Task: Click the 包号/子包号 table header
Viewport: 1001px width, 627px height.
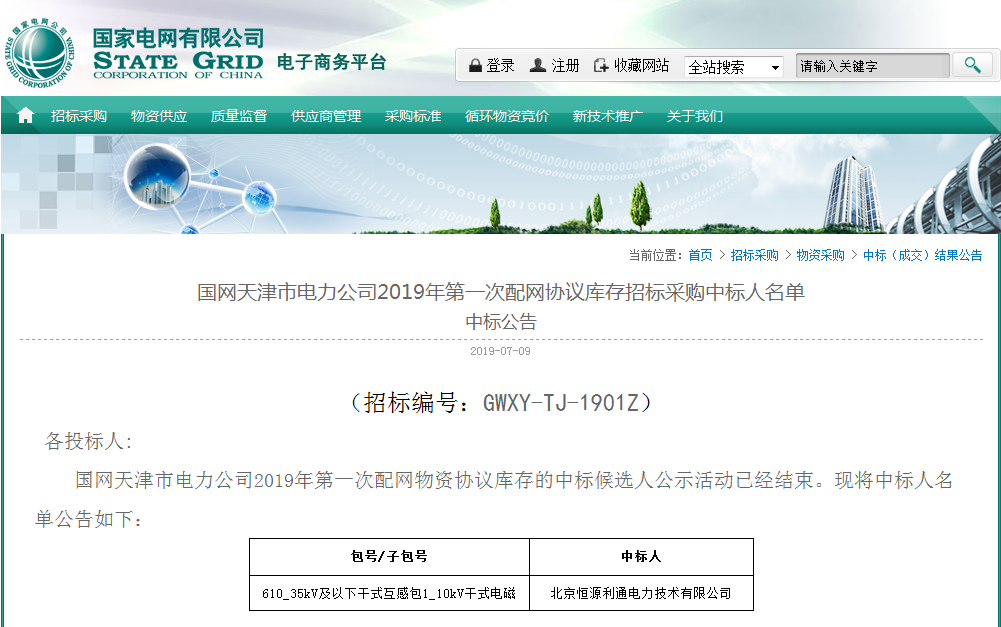Action: 389,557
